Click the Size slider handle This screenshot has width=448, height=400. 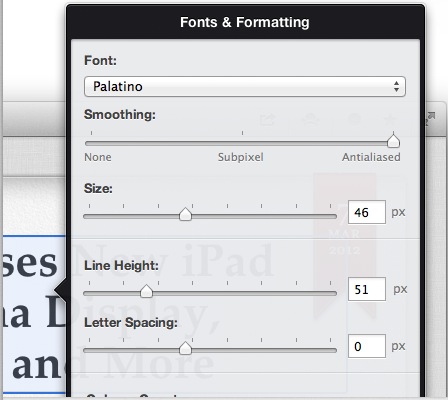coord(185,214)
